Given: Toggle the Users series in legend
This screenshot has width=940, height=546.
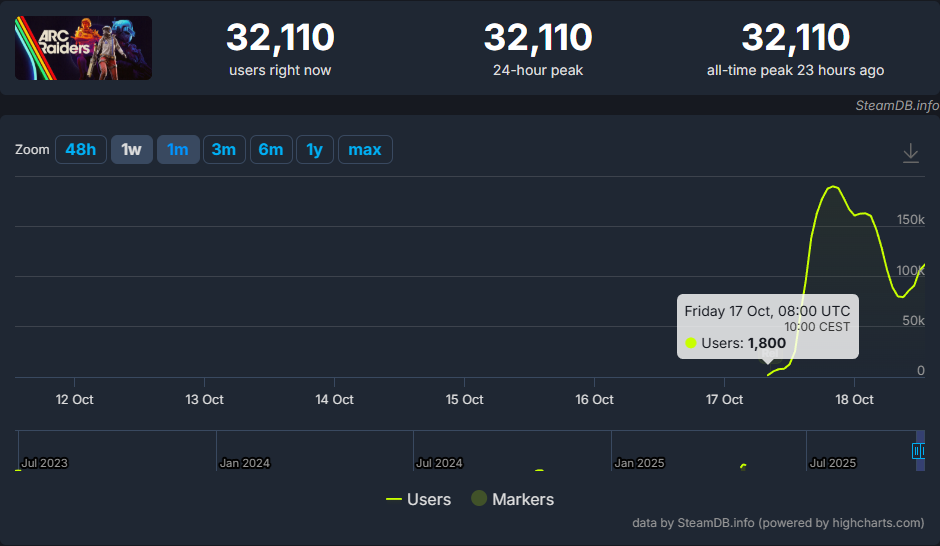Looking at the screenshot, I should tap(418, 499).
